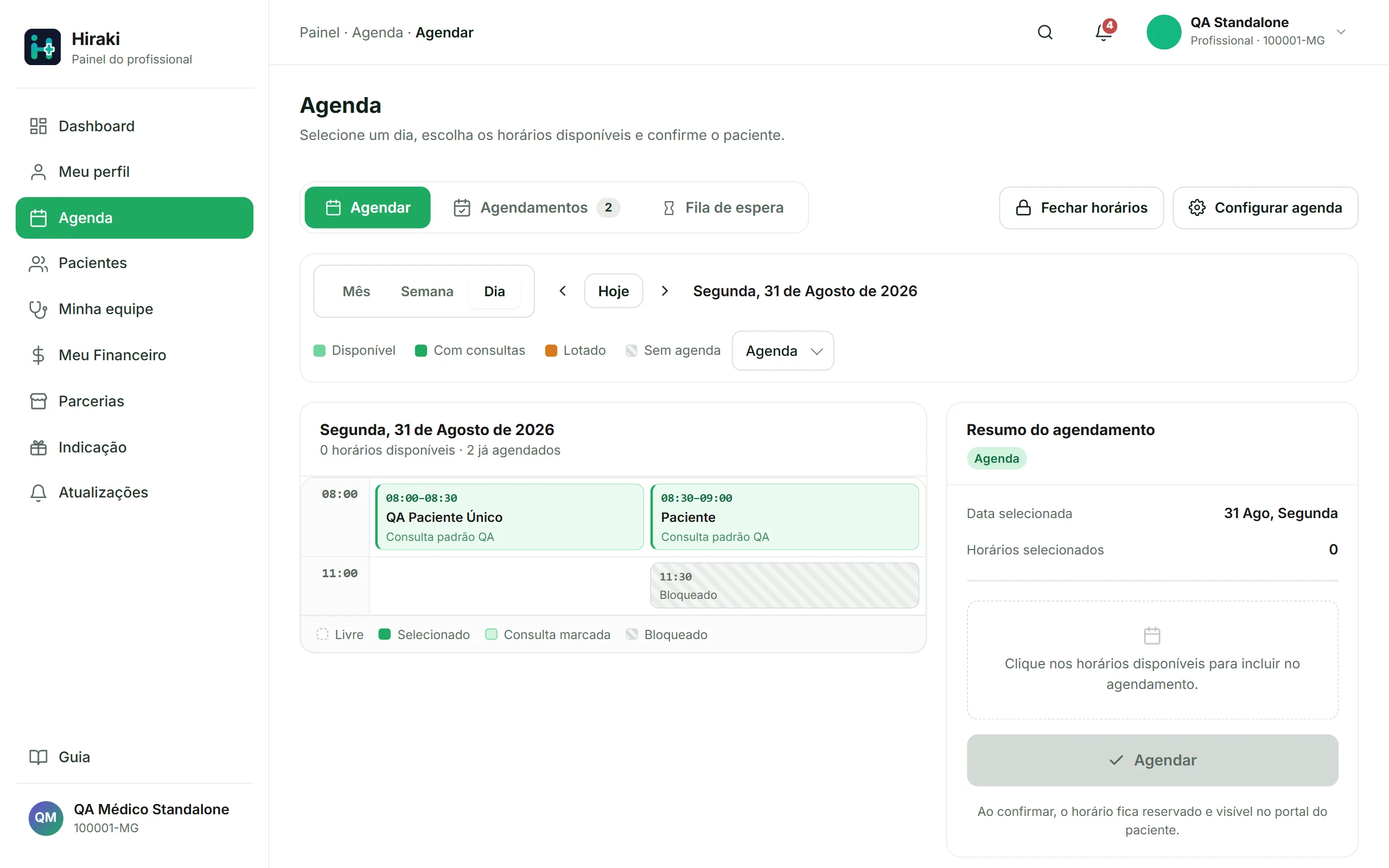Open notifications bell with 4 badge

tap(1104, 31)
